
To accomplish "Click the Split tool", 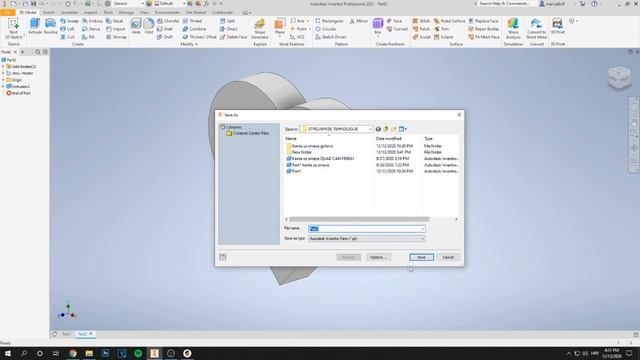I will tap(227, 21).
